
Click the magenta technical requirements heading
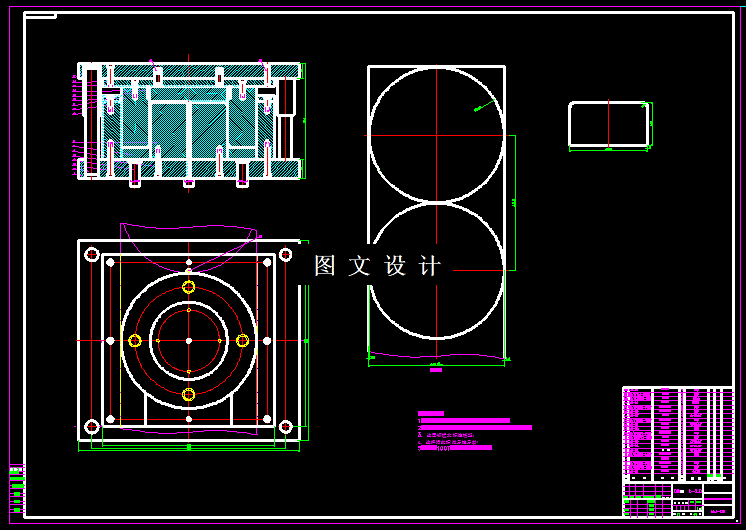(x=431, y=414)
